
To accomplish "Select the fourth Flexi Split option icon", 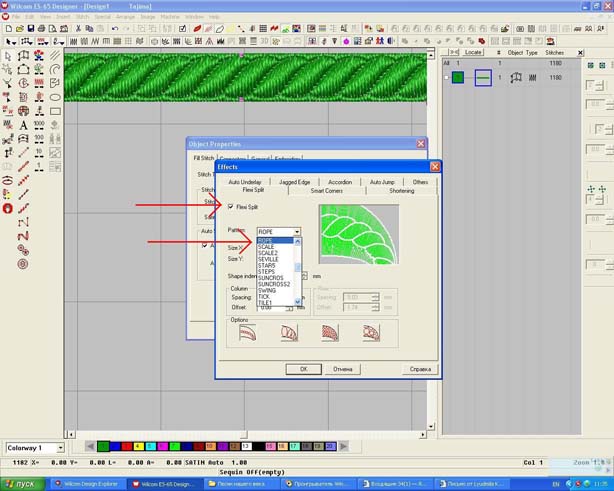I will click(371, 333).
